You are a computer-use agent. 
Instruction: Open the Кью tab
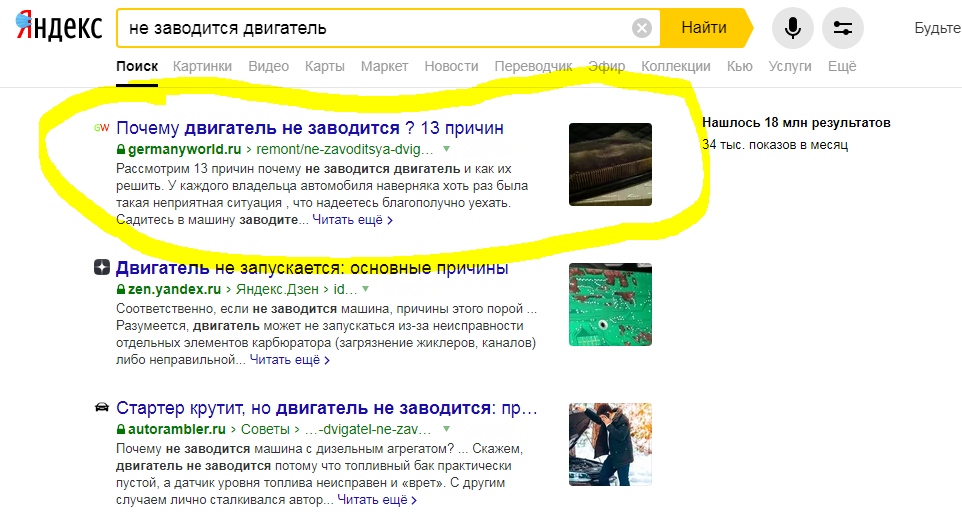click(x=739, y=66)
